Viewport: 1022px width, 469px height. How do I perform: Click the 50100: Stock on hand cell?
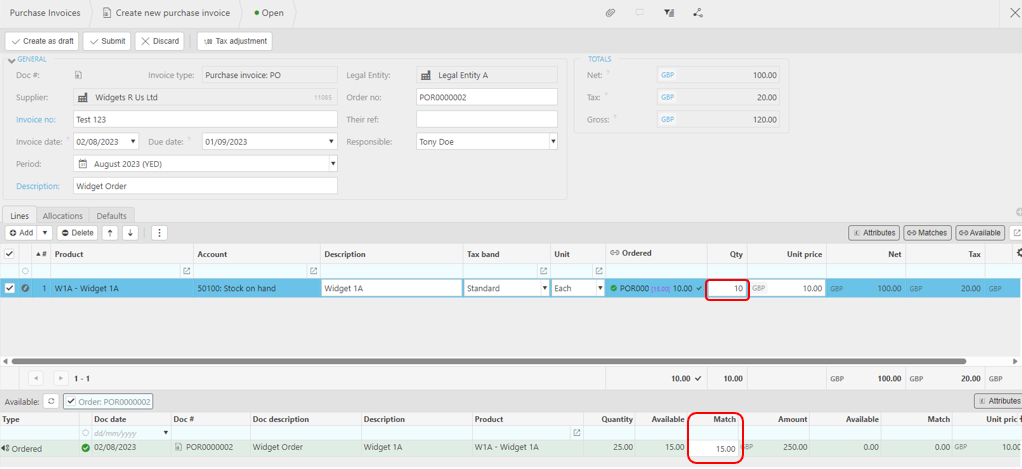coord(257,288)
